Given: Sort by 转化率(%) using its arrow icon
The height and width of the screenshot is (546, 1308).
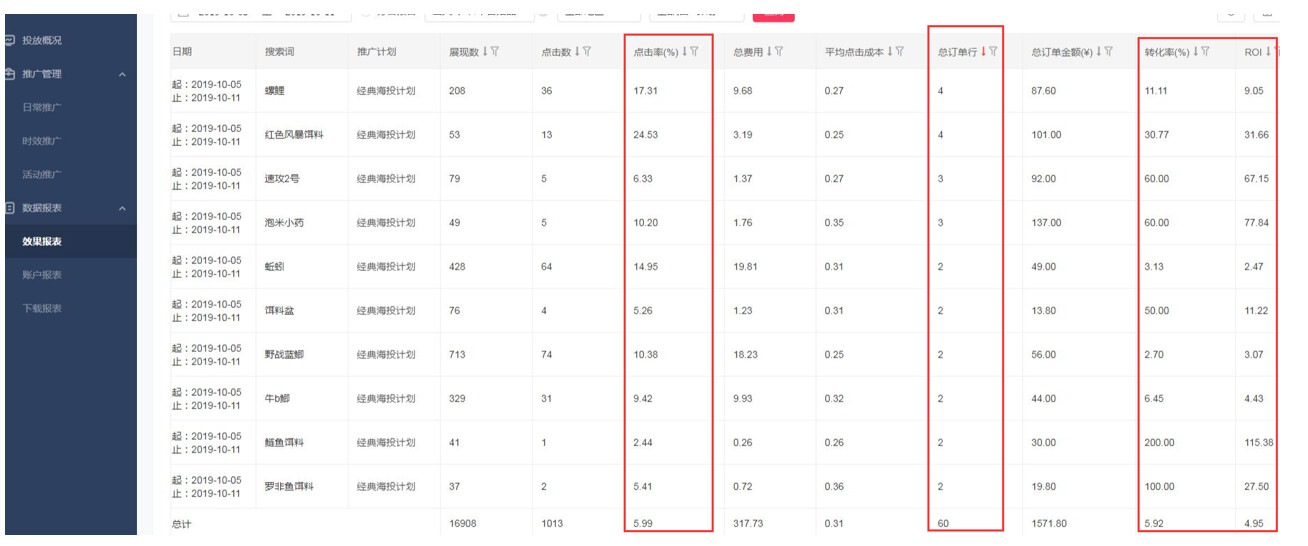Looking at the screenshot, I should tap(1196, 51).
